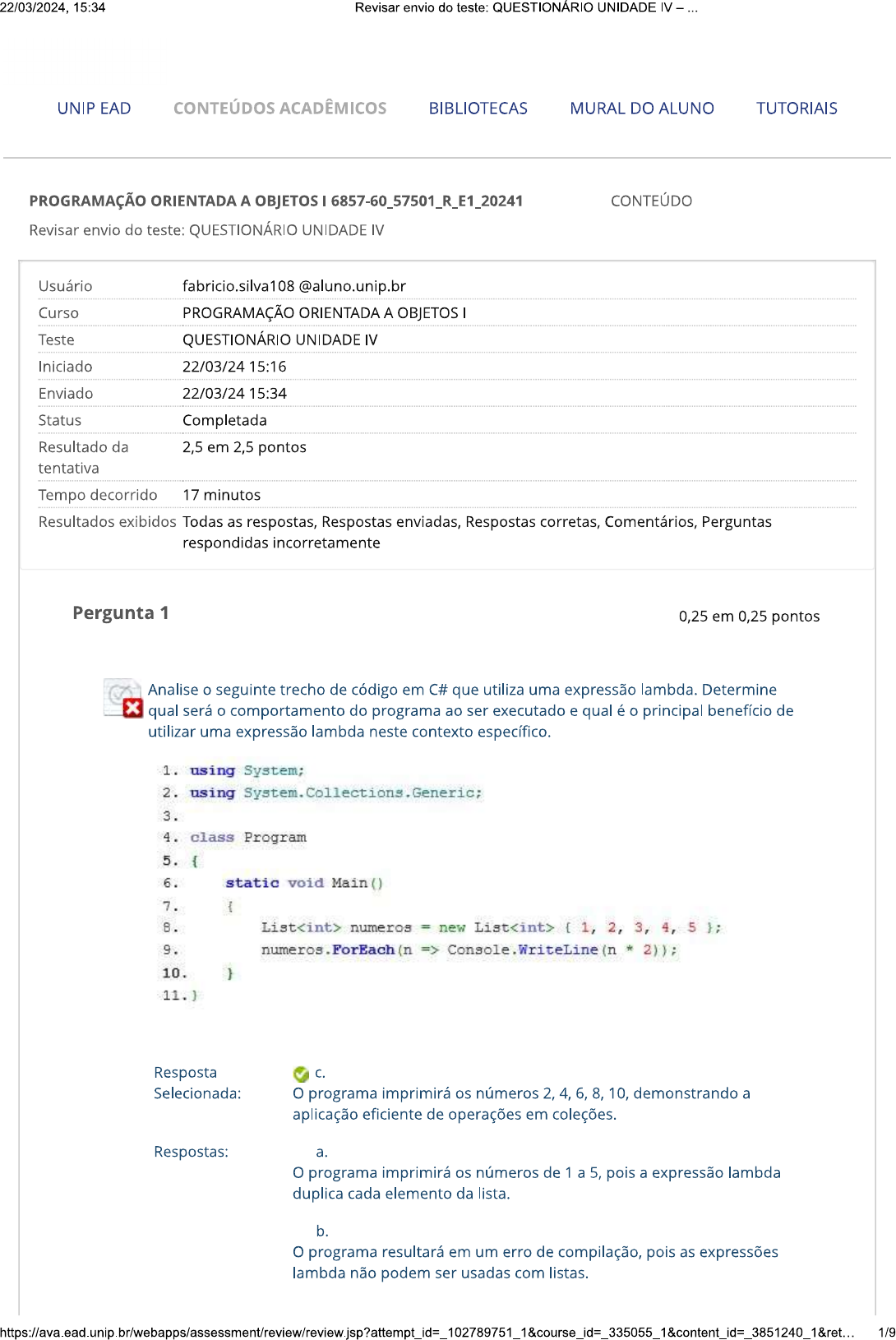
Task: Click the selected answer text about 2, 4, 6, 8, 10
Action: [520, 1103]
